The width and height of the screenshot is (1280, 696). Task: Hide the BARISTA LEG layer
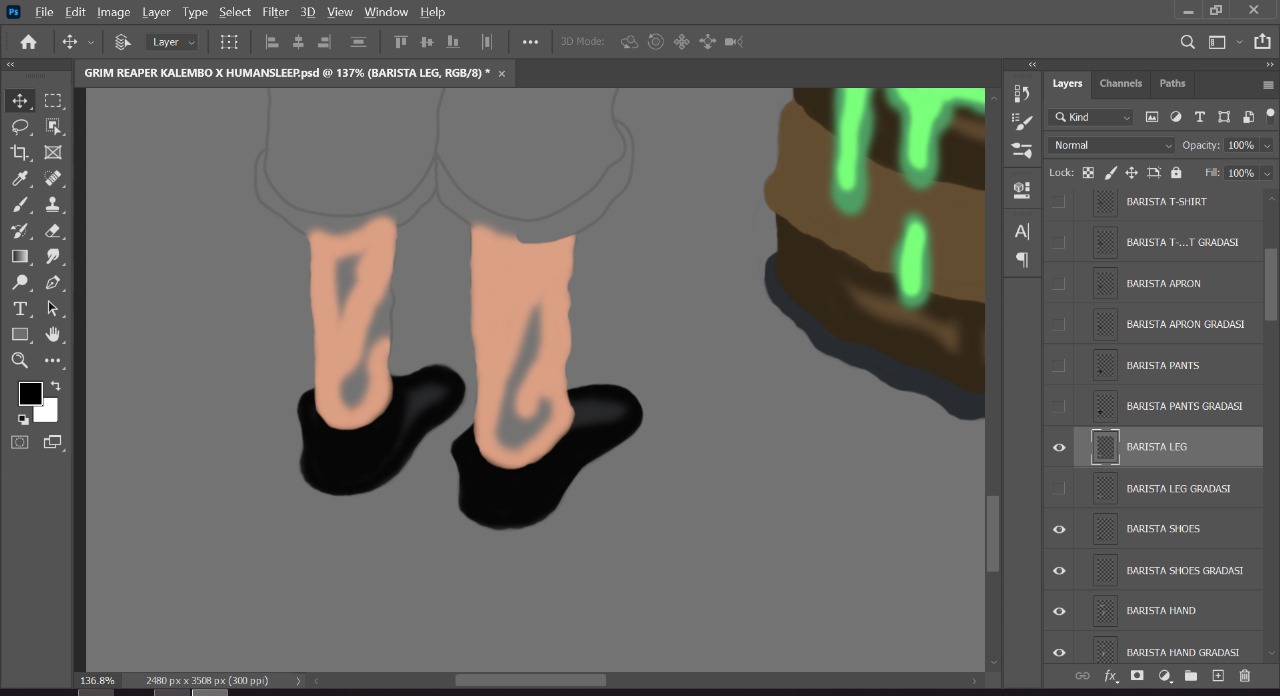pyautogui.click(x=1059, y=447)
